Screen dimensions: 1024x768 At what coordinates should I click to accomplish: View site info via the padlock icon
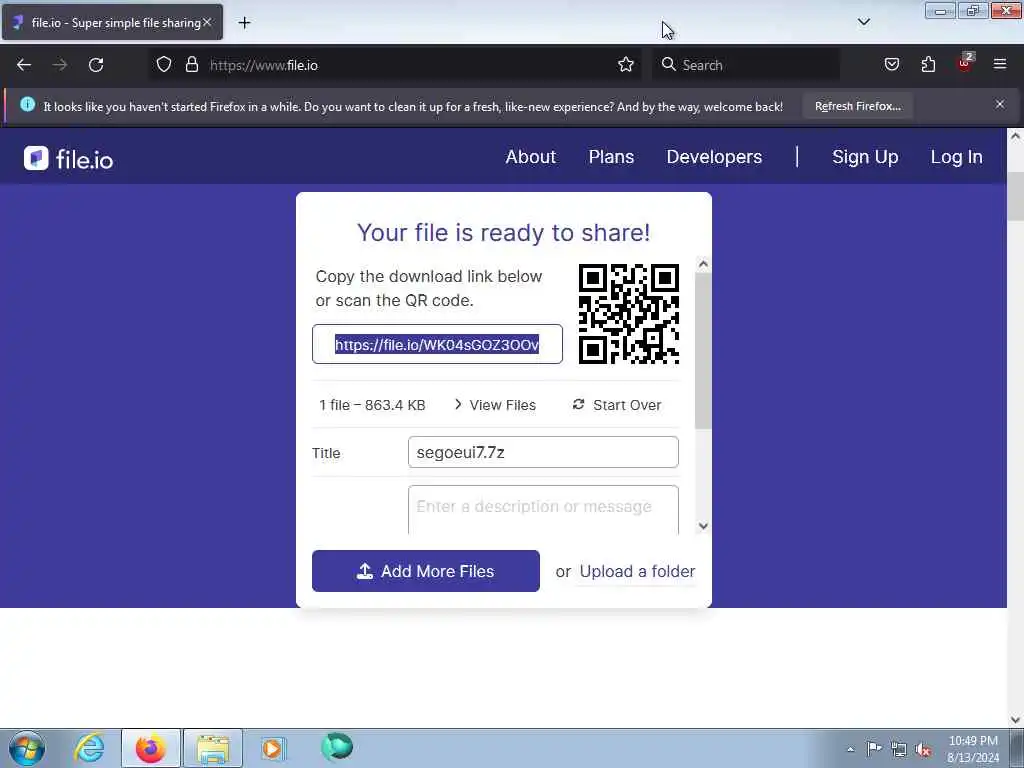(191, 65)
